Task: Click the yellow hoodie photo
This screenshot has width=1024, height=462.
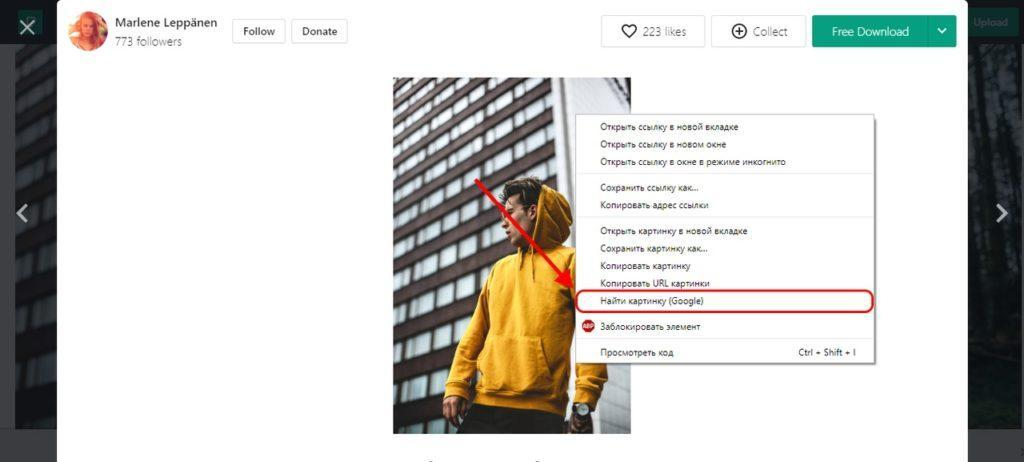Action: 483,256
